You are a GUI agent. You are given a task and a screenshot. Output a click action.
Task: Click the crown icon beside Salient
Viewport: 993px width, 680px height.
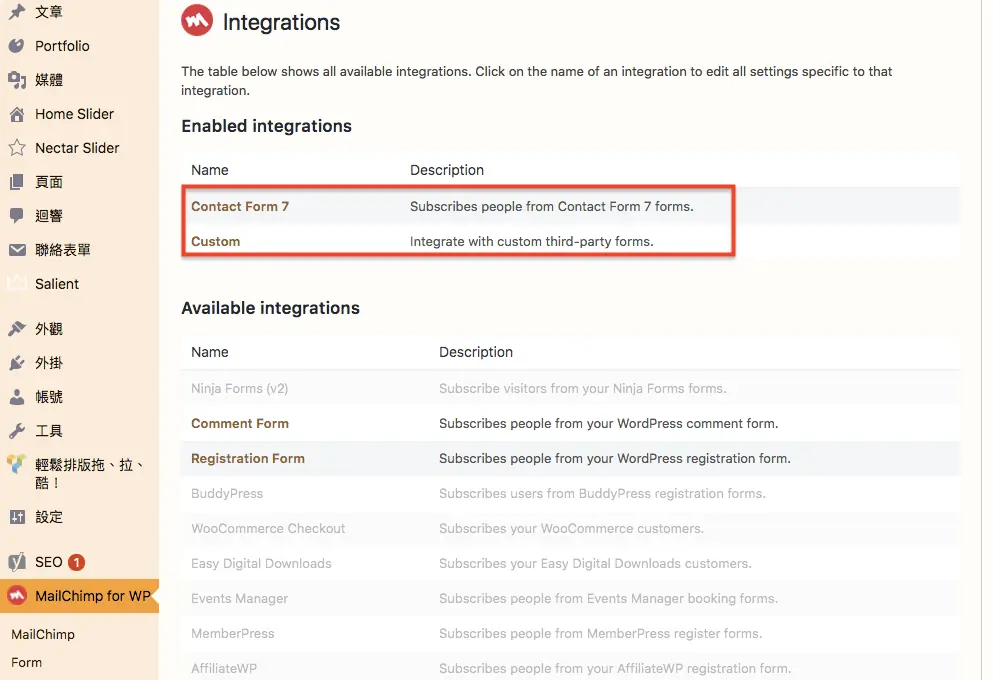click(x=17, y=282)
